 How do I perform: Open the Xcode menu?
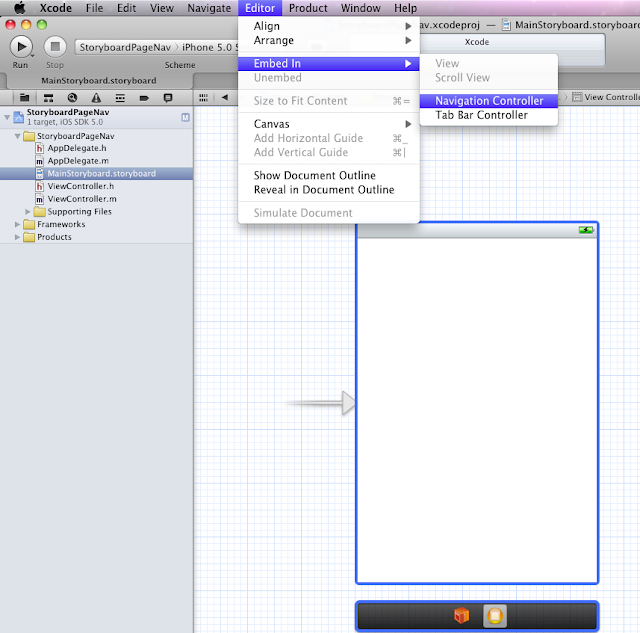[56, 8]
